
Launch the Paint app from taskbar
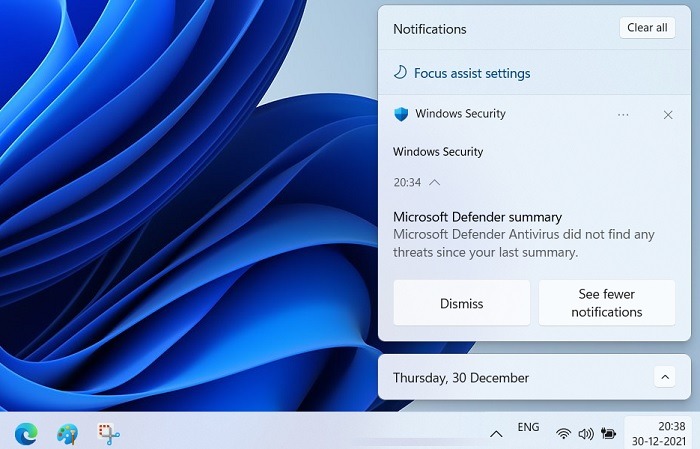pos(67,433)
